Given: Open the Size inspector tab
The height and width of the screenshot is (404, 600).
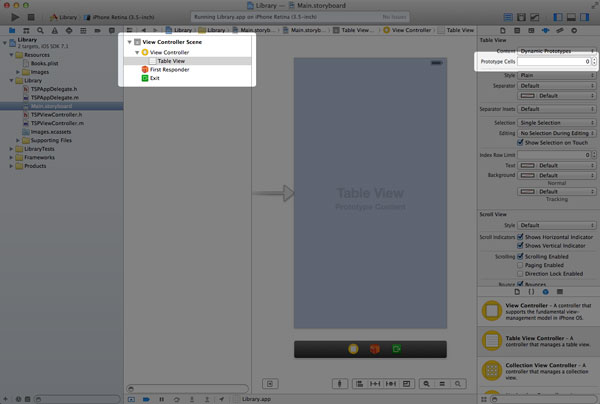Looking at the screenshot, I should pos(560,30).
